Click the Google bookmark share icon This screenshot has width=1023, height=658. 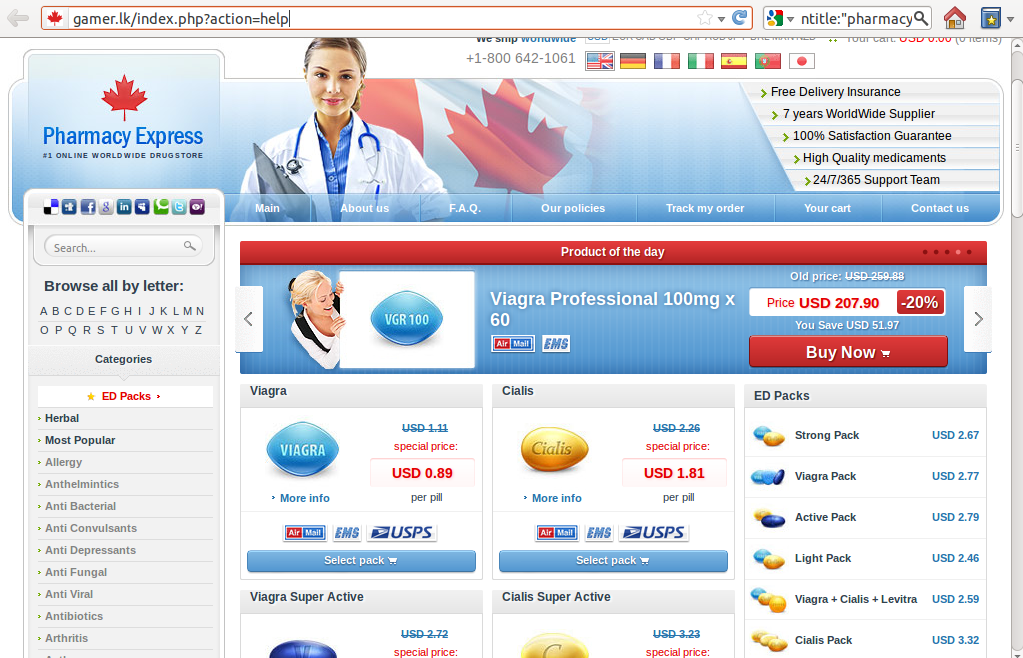106,207
